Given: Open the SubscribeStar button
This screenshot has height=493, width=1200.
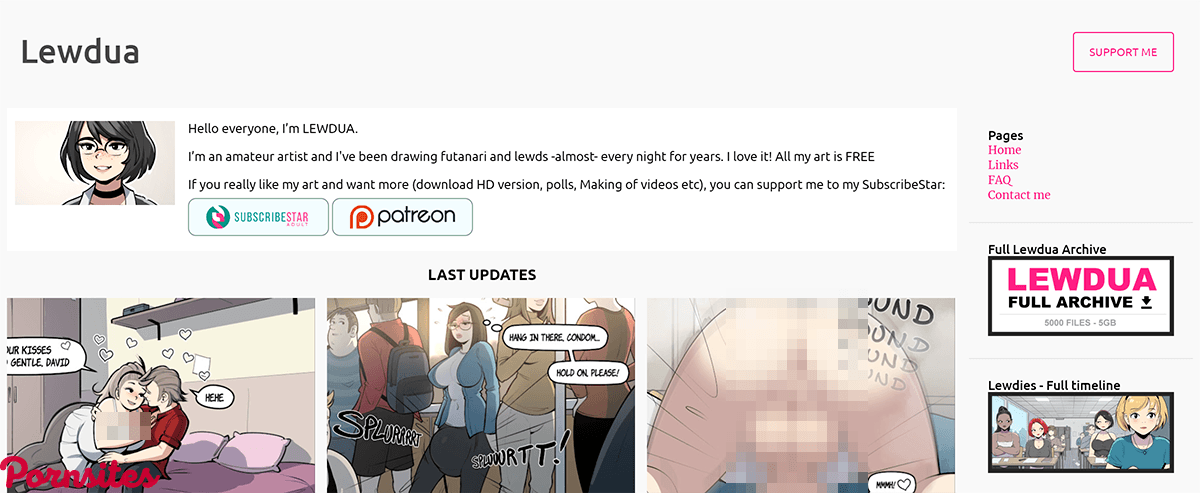Looking at the screenshot, I should click(x=258, y=217).
